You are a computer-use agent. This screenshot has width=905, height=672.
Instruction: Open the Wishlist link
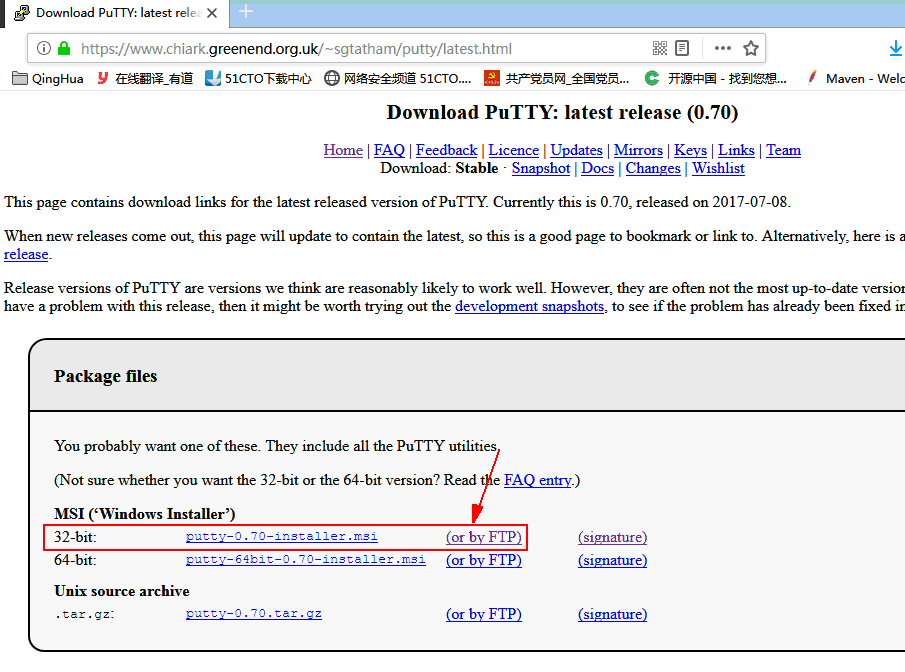718,168
